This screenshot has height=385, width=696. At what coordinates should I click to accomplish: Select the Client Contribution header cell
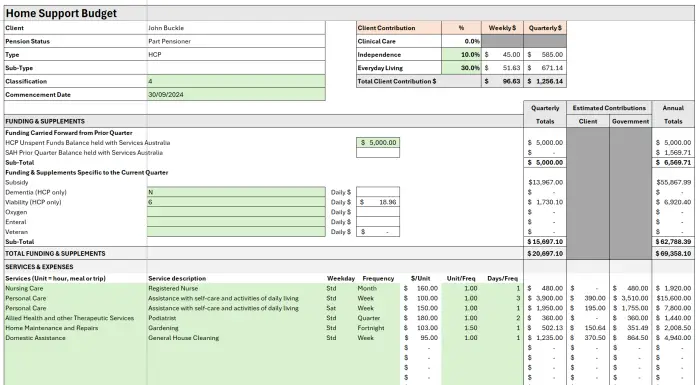pyautogui.click(x=399, y=28)
